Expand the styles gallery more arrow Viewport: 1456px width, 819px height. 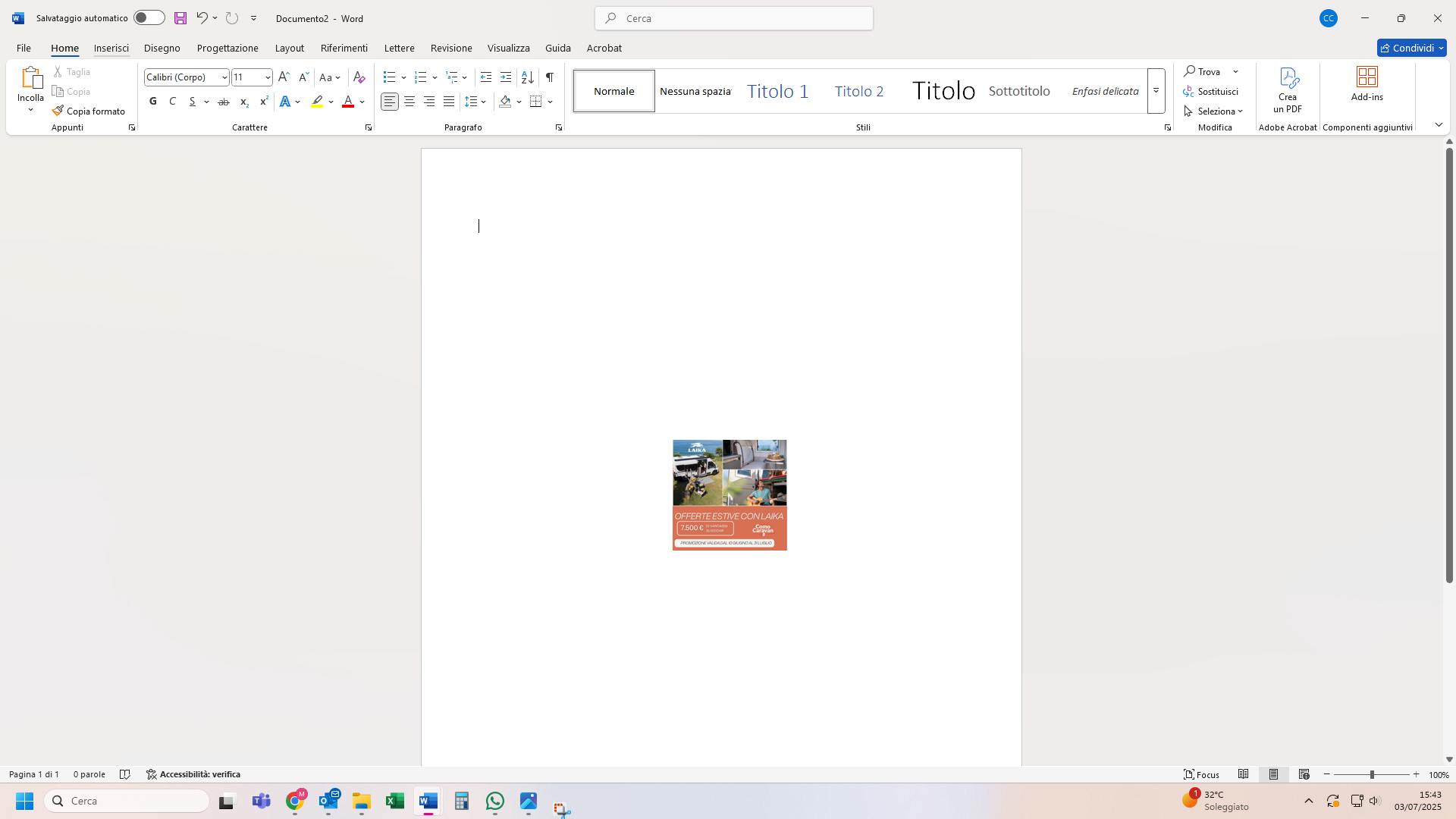[x=1156, y=91]
